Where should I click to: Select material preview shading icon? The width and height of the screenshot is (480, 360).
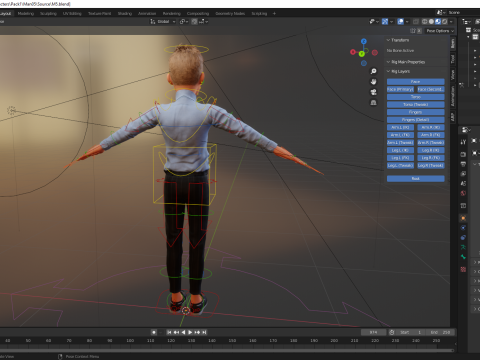pos(438,21)
